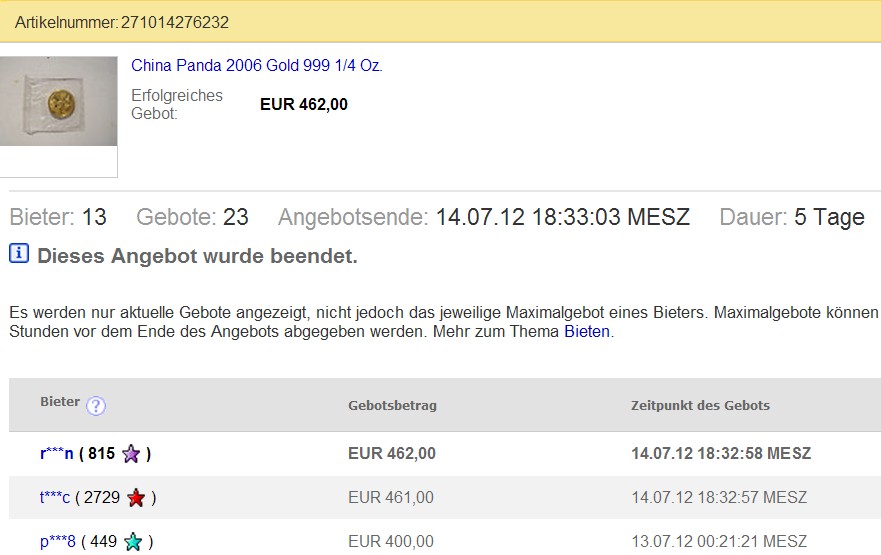Click the EUR 400,00 bid amount
The width and height of the screenshot is (881, 555).
point(391,542)
